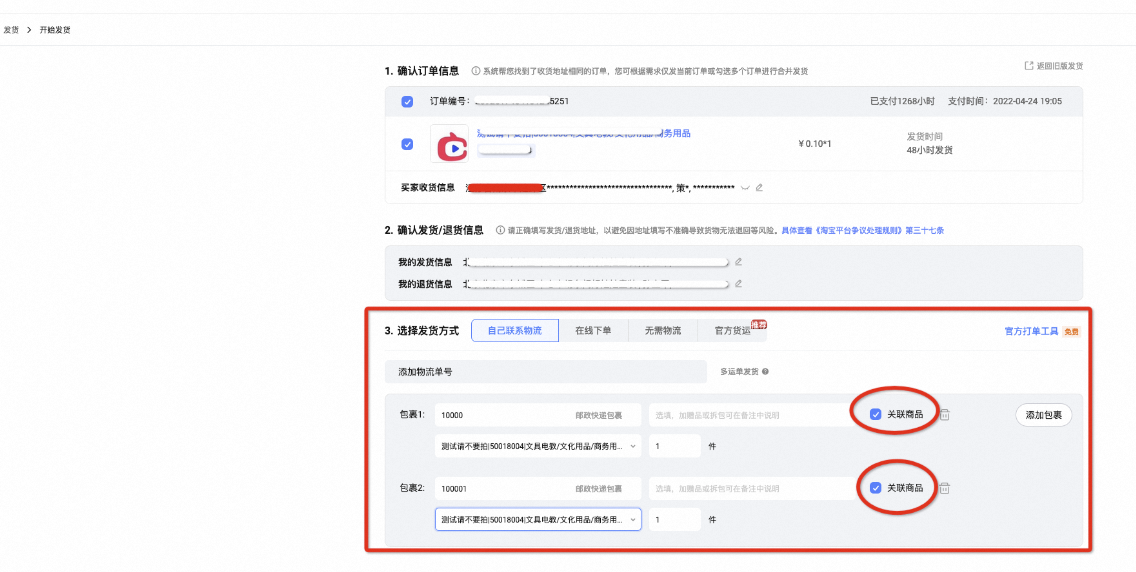Click 返回旧版发货 link
Image resolution: width=1136 pixels, height=572 pixels.
[x=1054, y=66]
